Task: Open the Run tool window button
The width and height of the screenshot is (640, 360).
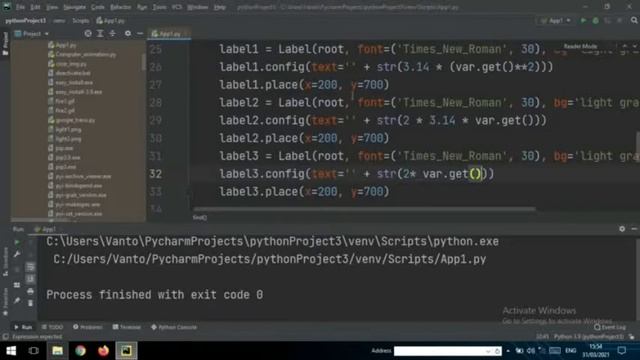Action: click(x=23, y=327)
